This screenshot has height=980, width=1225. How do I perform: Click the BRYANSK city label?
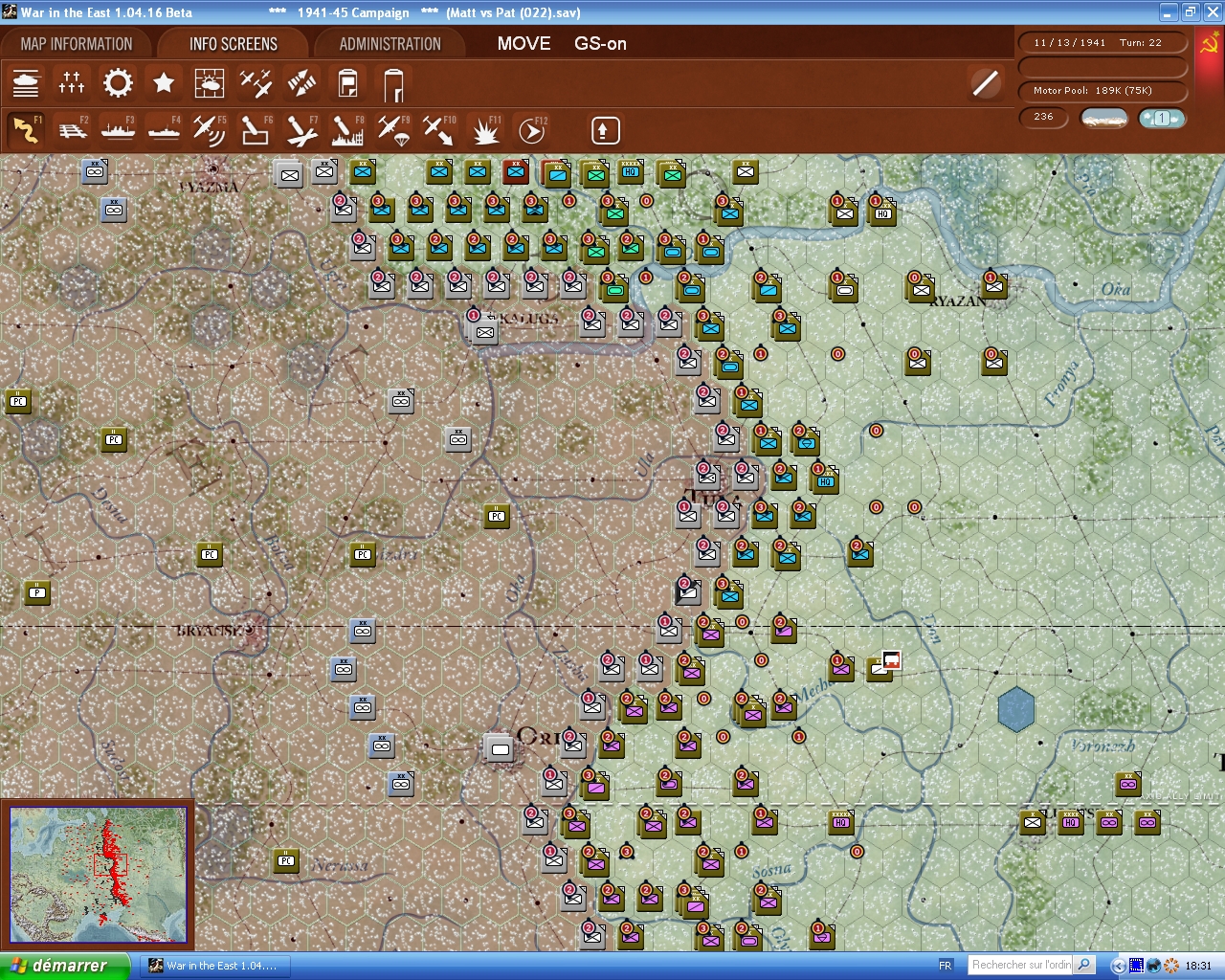click(210, 631)
